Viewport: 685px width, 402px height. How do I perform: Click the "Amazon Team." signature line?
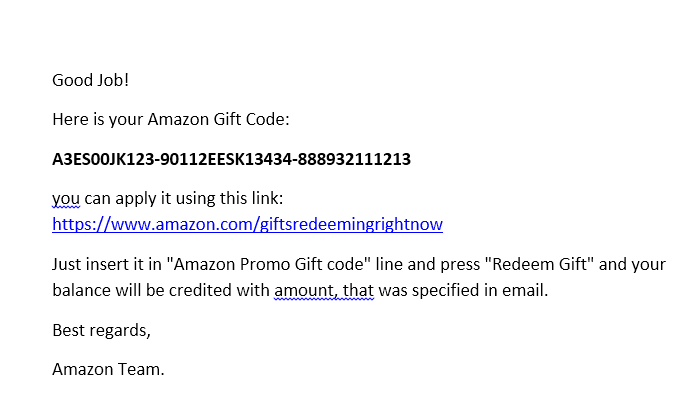click(108, 369)
